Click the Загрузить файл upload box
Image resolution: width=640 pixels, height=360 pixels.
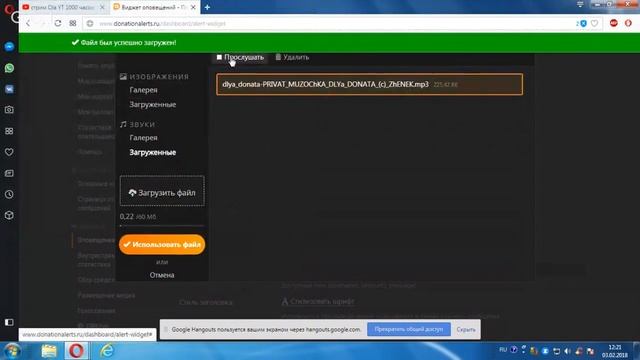pos(162,191)
